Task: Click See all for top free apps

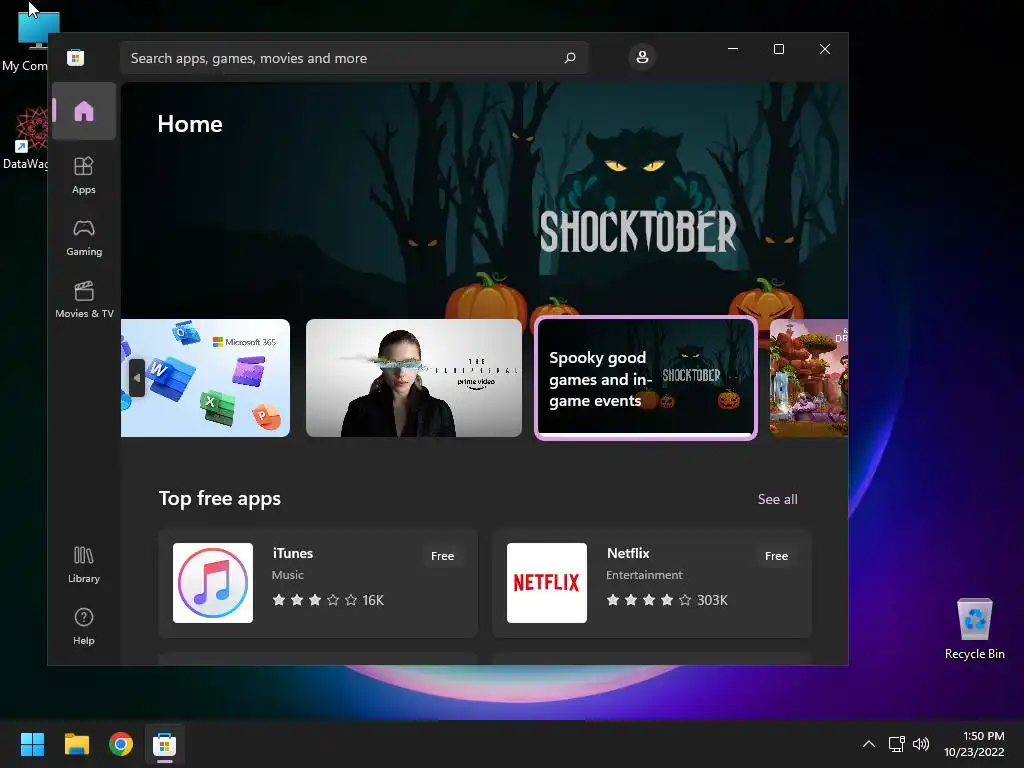Action: click(777, 499)
